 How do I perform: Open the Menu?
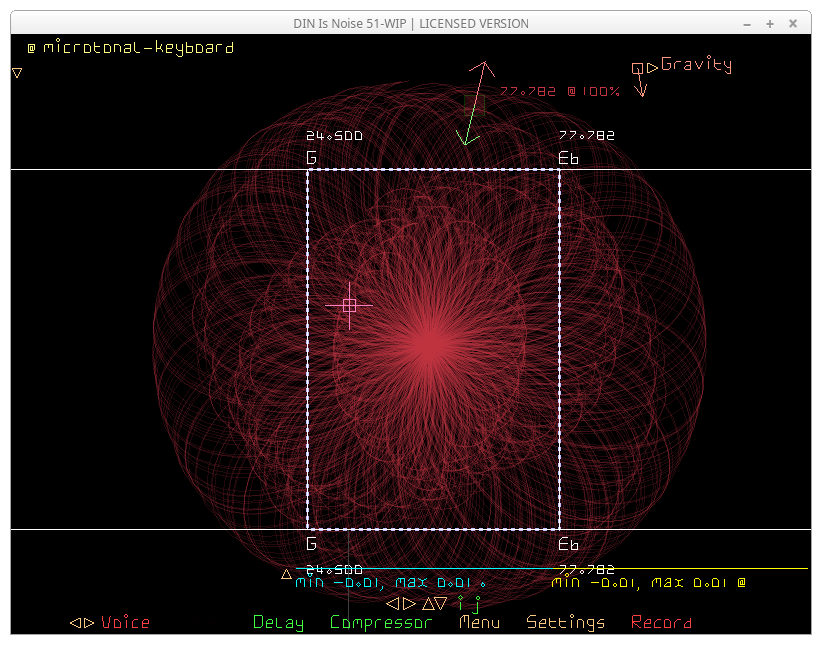479,622
